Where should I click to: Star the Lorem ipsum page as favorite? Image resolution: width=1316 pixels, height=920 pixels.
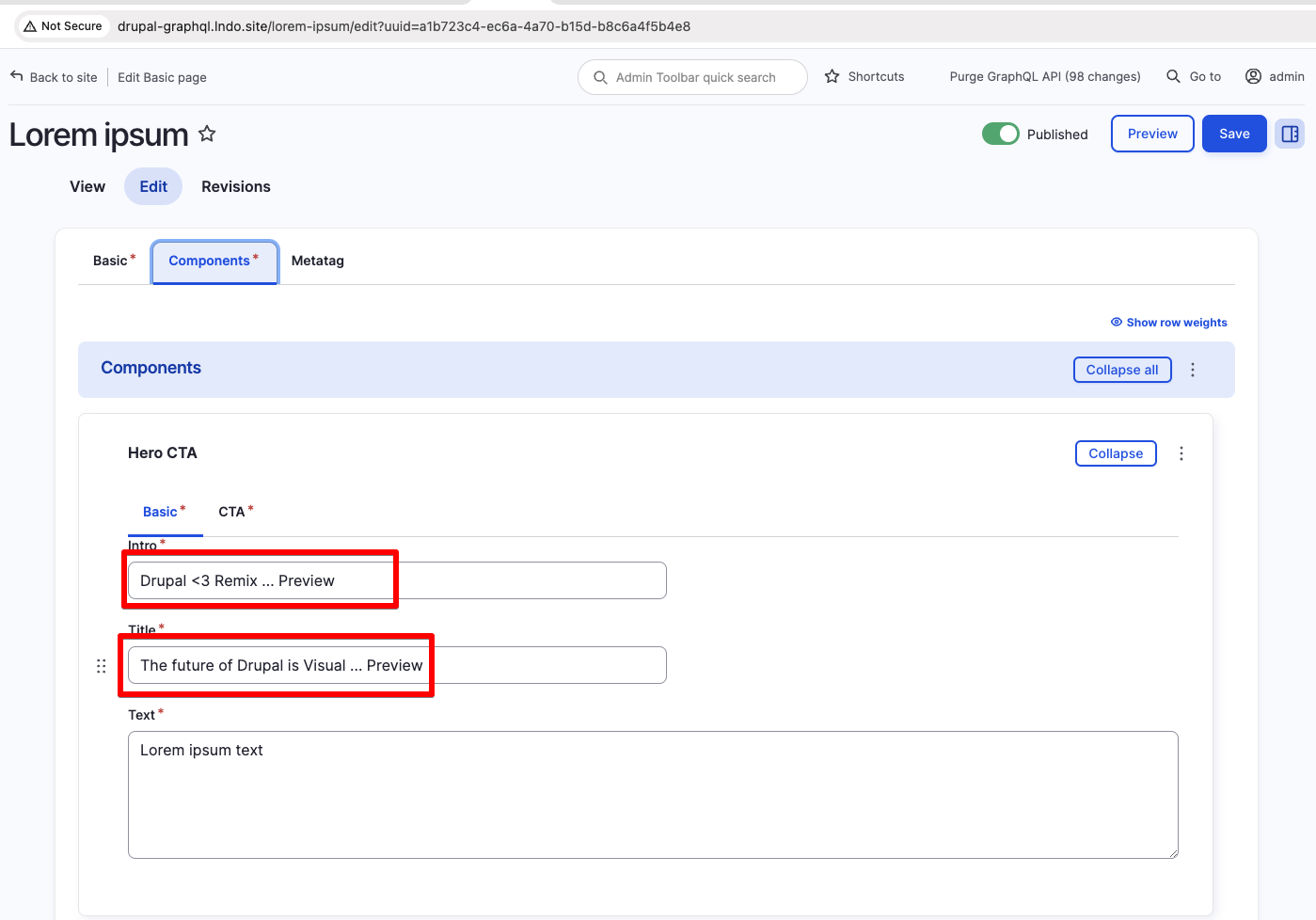point(207,134)
